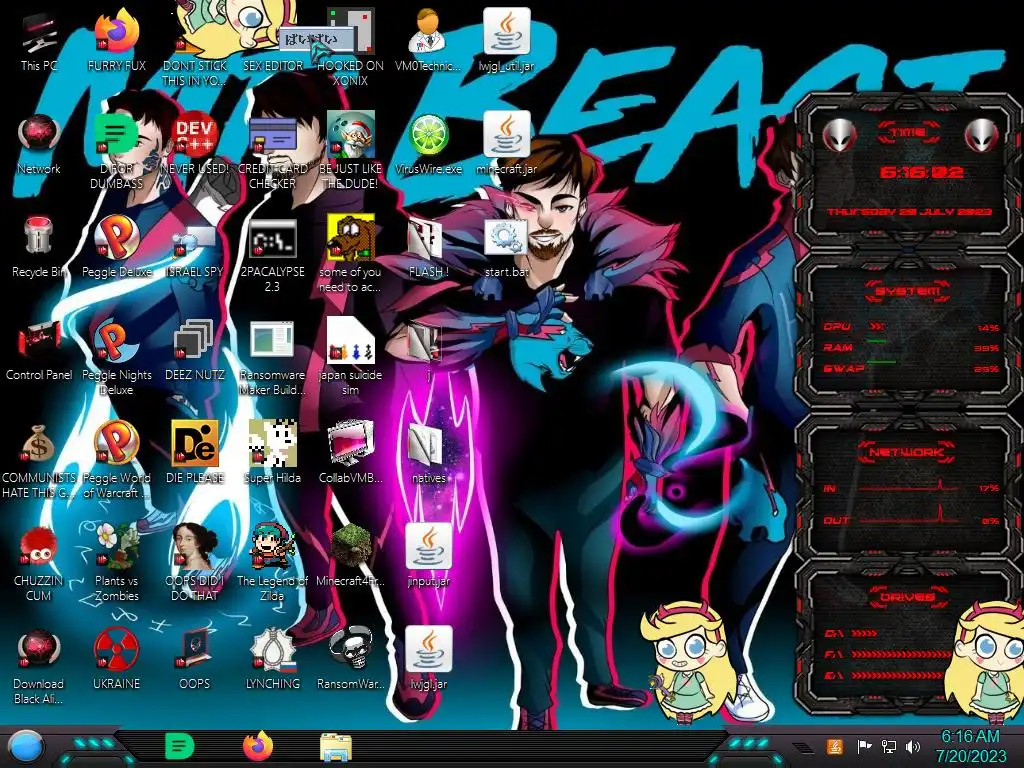This screenshot has width=1024, height=768.
Task: Open the green chat app in taskbar
Action: click(180, 746)
